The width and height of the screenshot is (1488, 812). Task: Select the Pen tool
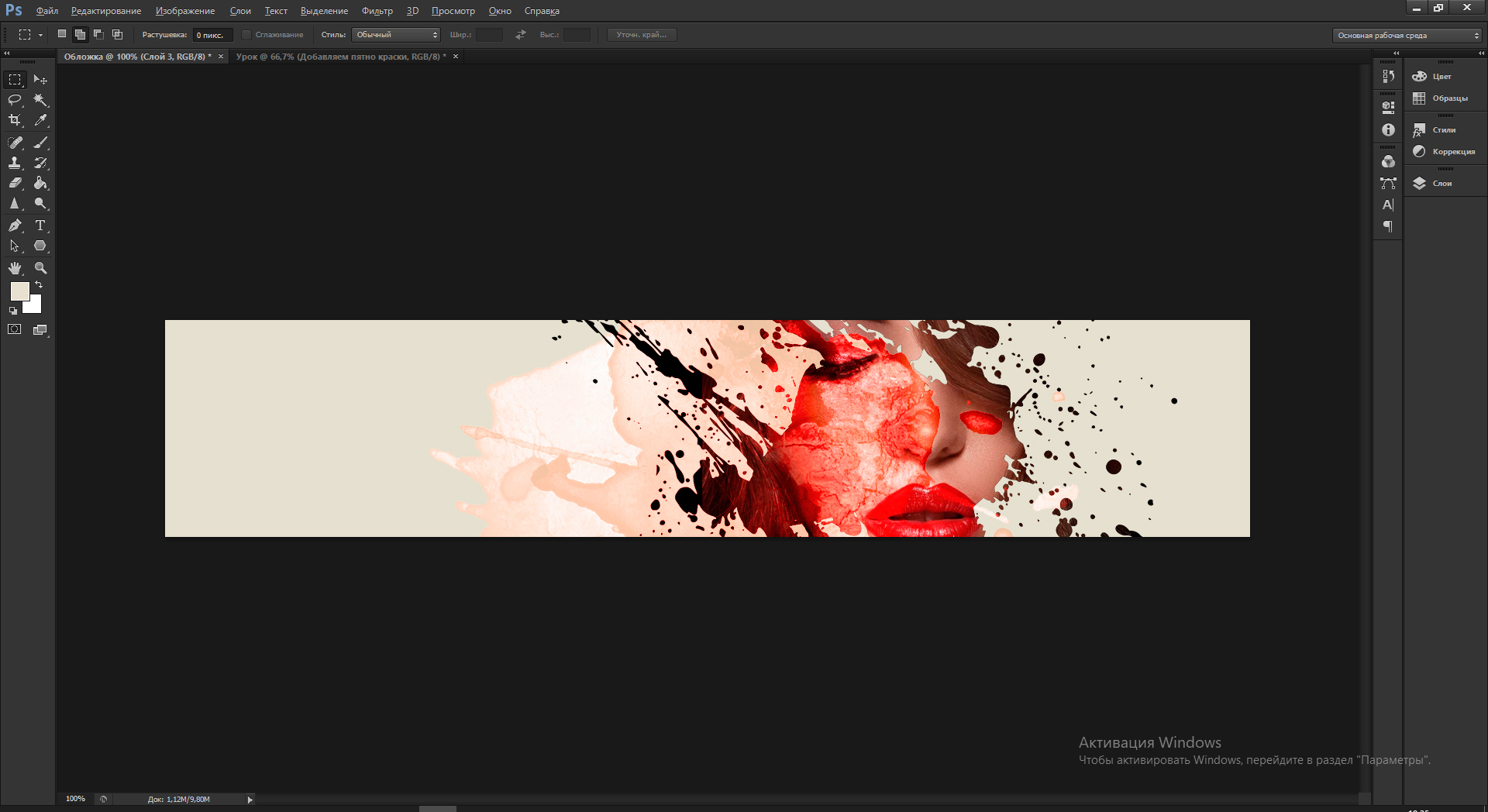click(x=15, y=225)
